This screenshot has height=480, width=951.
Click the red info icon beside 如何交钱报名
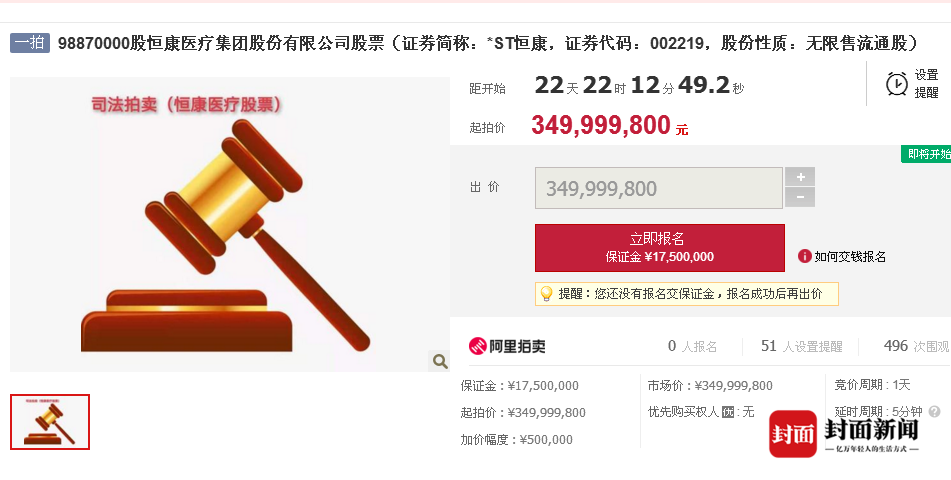coord(804,256)
